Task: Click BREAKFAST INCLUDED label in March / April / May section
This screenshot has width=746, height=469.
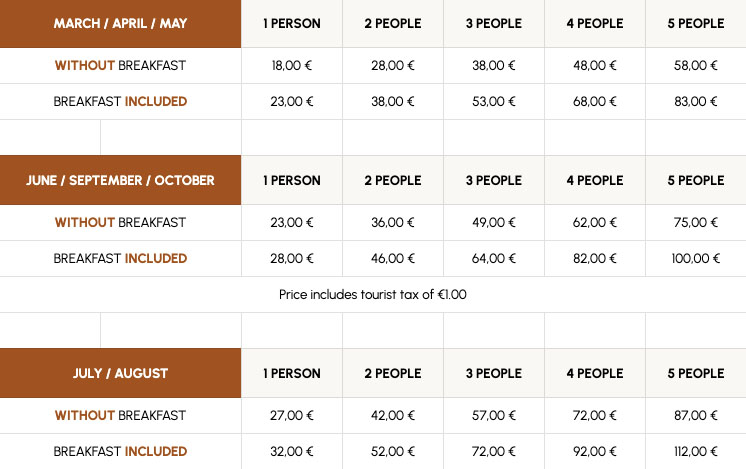Action: click(120, 101)
